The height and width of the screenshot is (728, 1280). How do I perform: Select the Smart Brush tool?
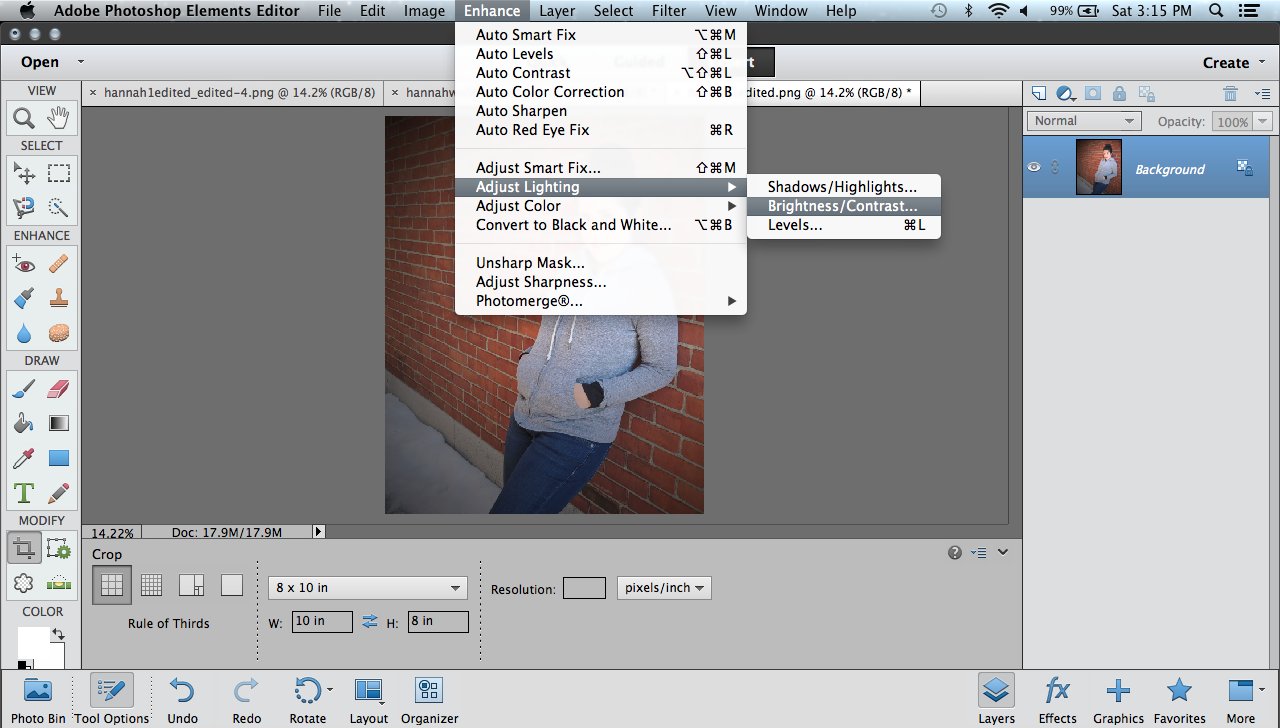click(23, 298)
